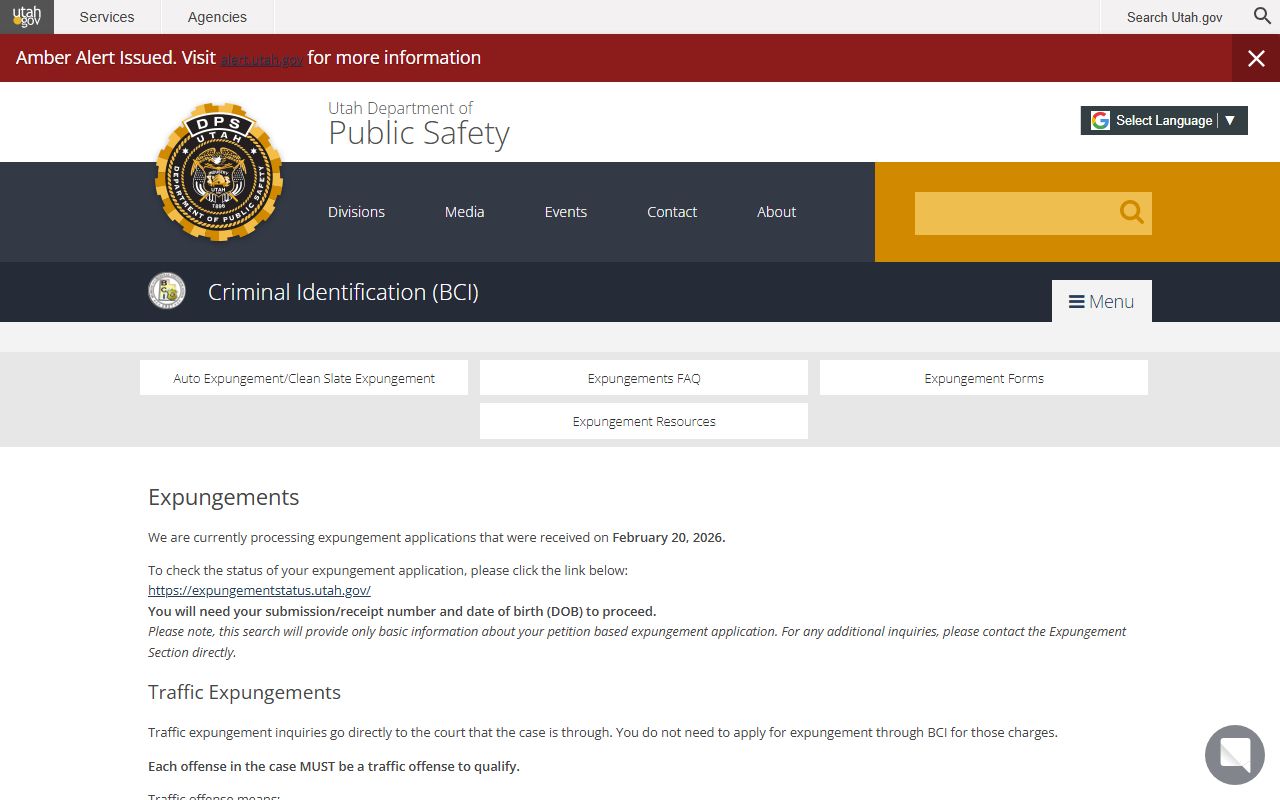The width and height of the screenshot is (1280, 800).
Task: Open the chat bubble widget
Action: coord(1235,755)
